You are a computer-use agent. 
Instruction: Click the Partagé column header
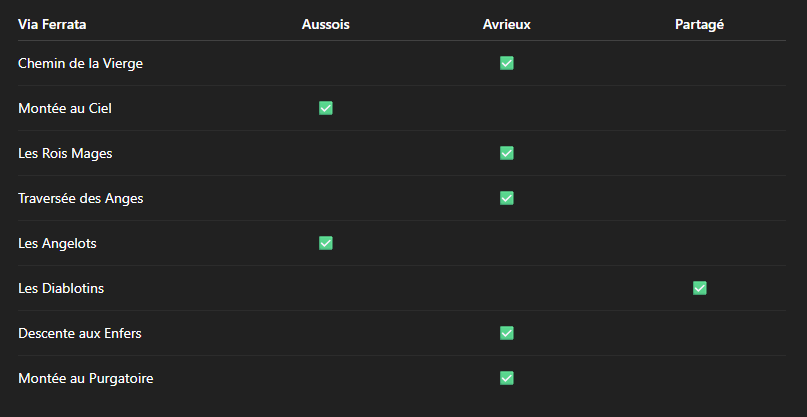tap(699, 24)
